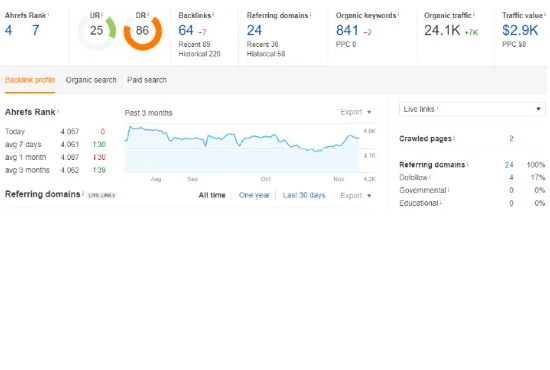Click sidebar Referring domains value 24
Screen dimensions: 550x370
coord(509,165)
